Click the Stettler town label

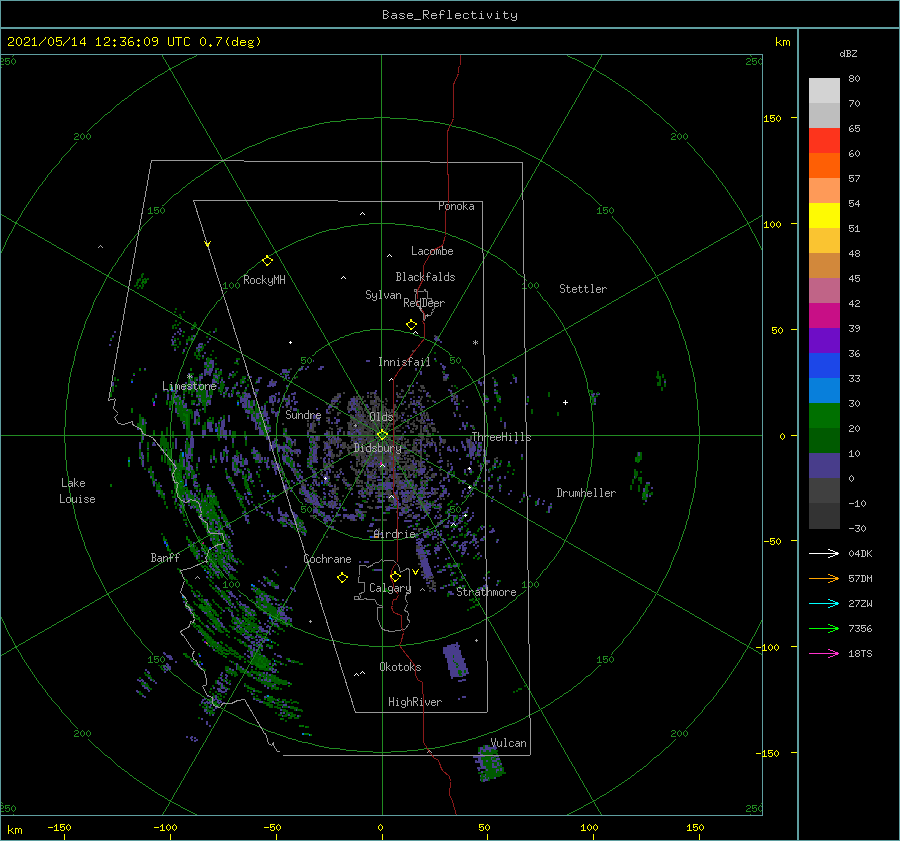point(583,289)
